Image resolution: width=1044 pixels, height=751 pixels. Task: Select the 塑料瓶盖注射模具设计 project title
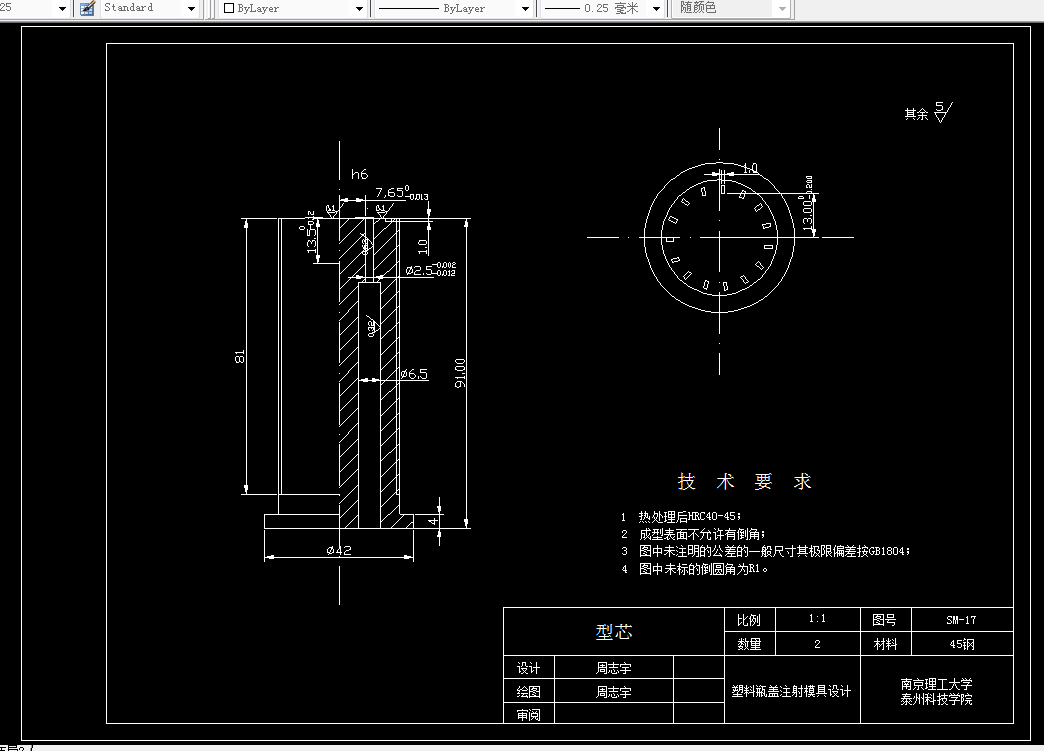792,691
